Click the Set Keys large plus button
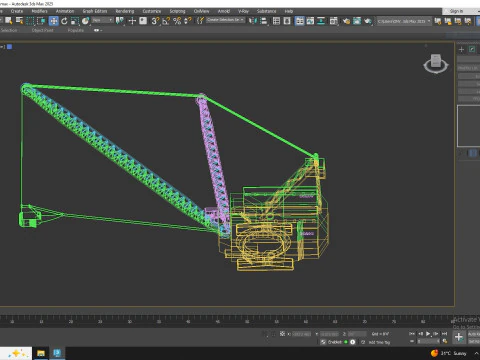This screenshot has height=360, width=480. click(x=459, y=337)
